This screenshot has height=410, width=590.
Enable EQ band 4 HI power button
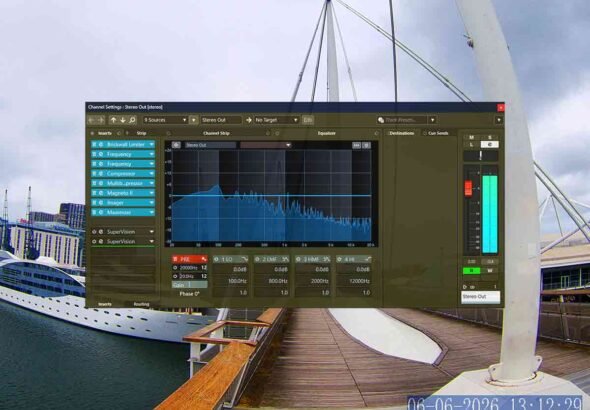coord(339,259)
